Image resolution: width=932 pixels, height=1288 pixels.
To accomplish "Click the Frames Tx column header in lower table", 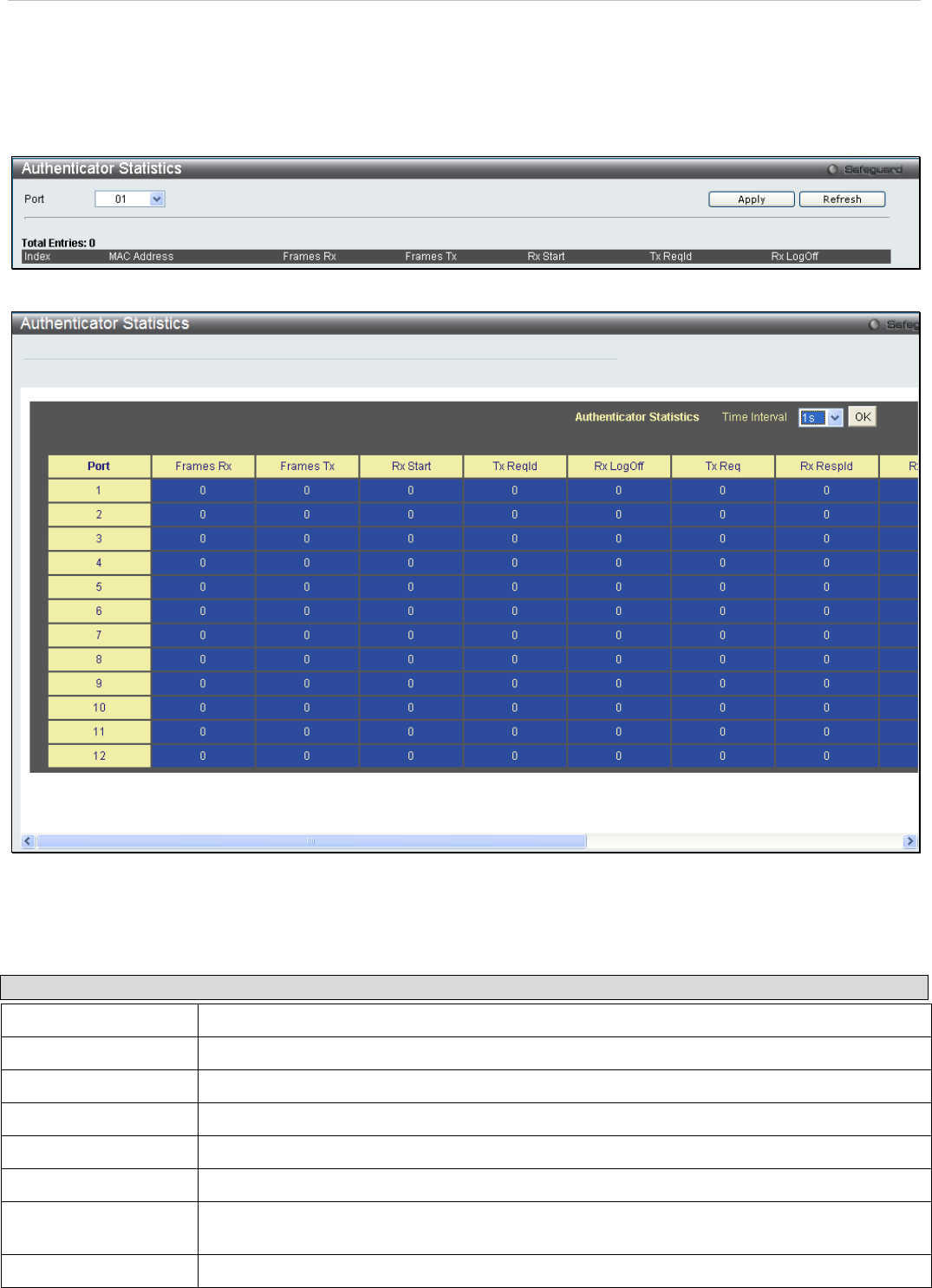I will [x=307, y=467].
